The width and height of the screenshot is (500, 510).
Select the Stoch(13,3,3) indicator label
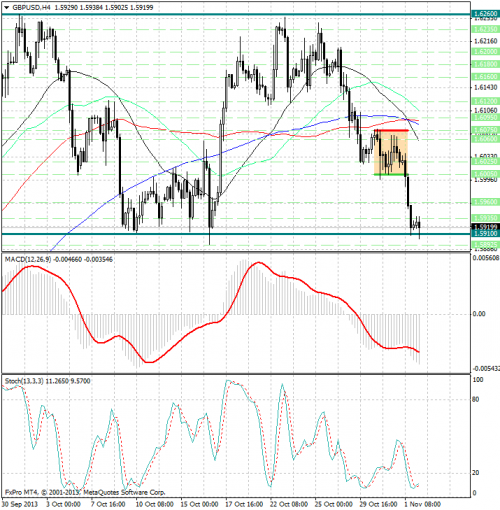pos(24,381)
